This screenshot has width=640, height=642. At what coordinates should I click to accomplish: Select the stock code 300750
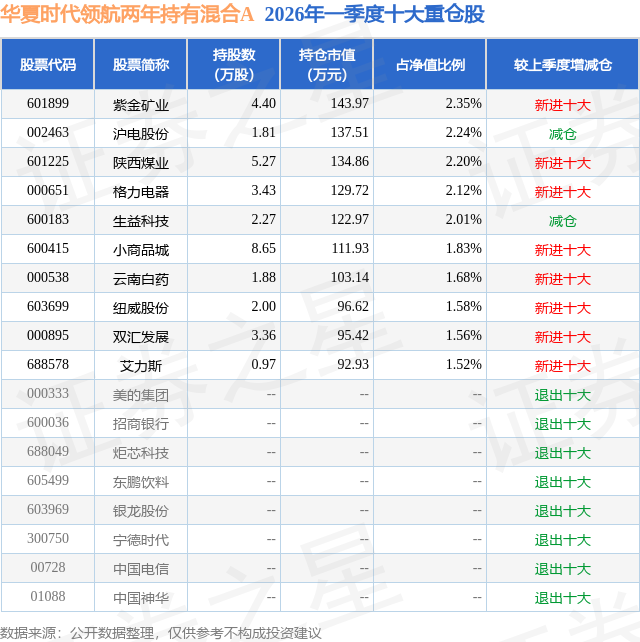pyautogui.click(x=48, y=539)
